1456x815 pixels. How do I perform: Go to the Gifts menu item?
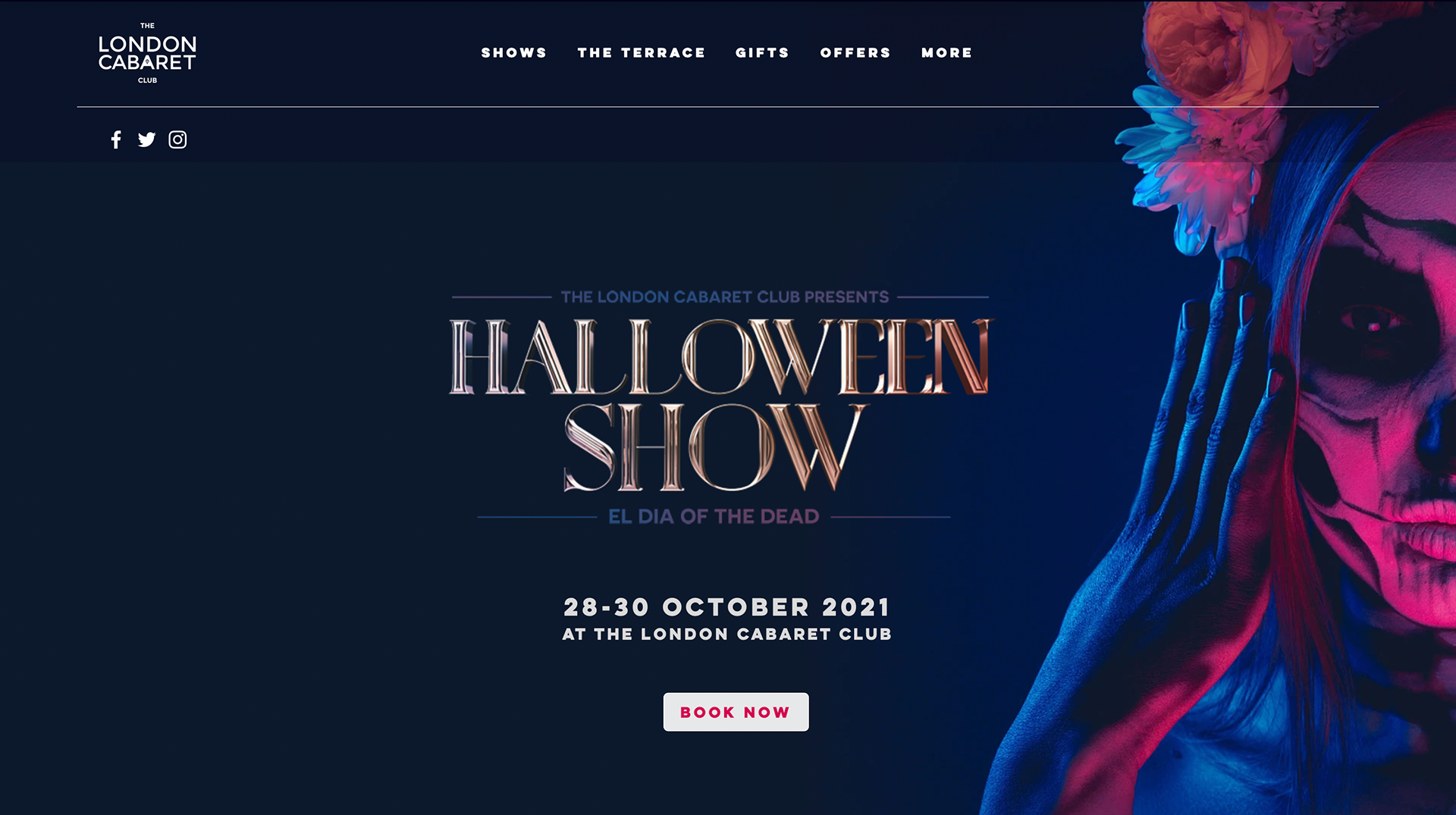tap(762, 53)
